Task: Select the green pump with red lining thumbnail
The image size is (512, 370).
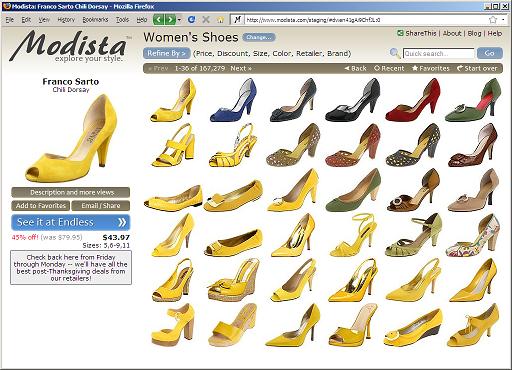Action: (x=473, y=100)
